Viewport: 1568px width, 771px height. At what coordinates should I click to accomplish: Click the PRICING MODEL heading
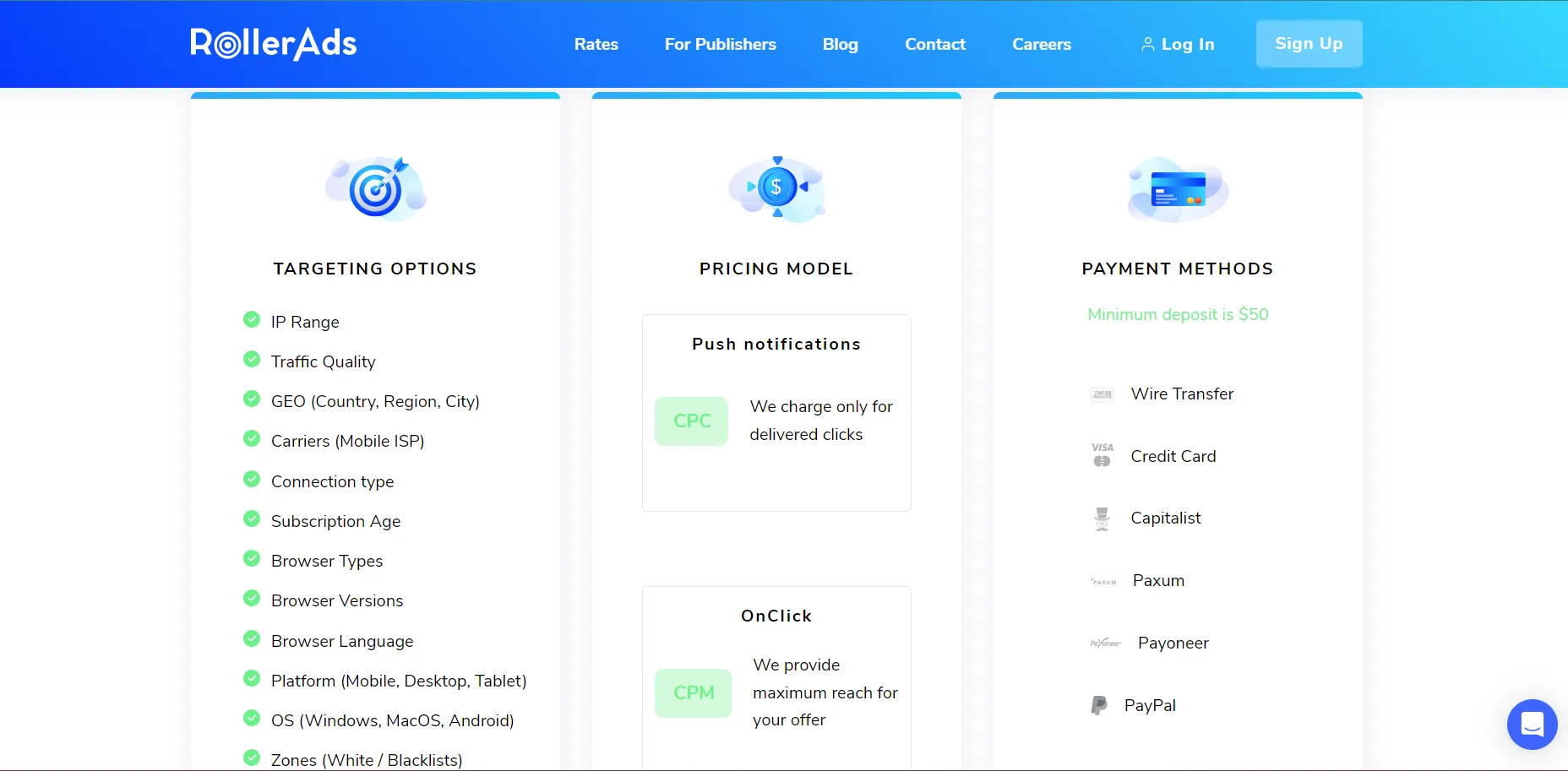coord(776,269)
